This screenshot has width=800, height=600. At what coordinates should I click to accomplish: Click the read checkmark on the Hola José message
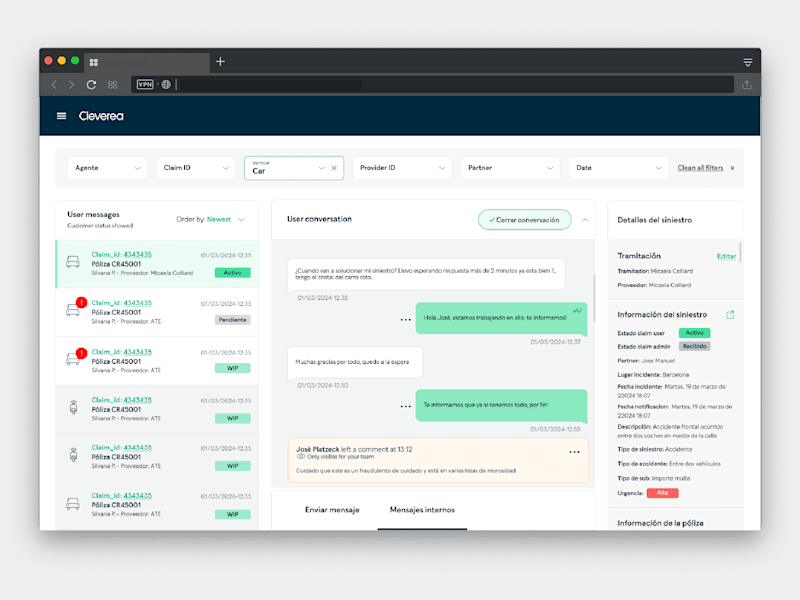coord(577,310)
